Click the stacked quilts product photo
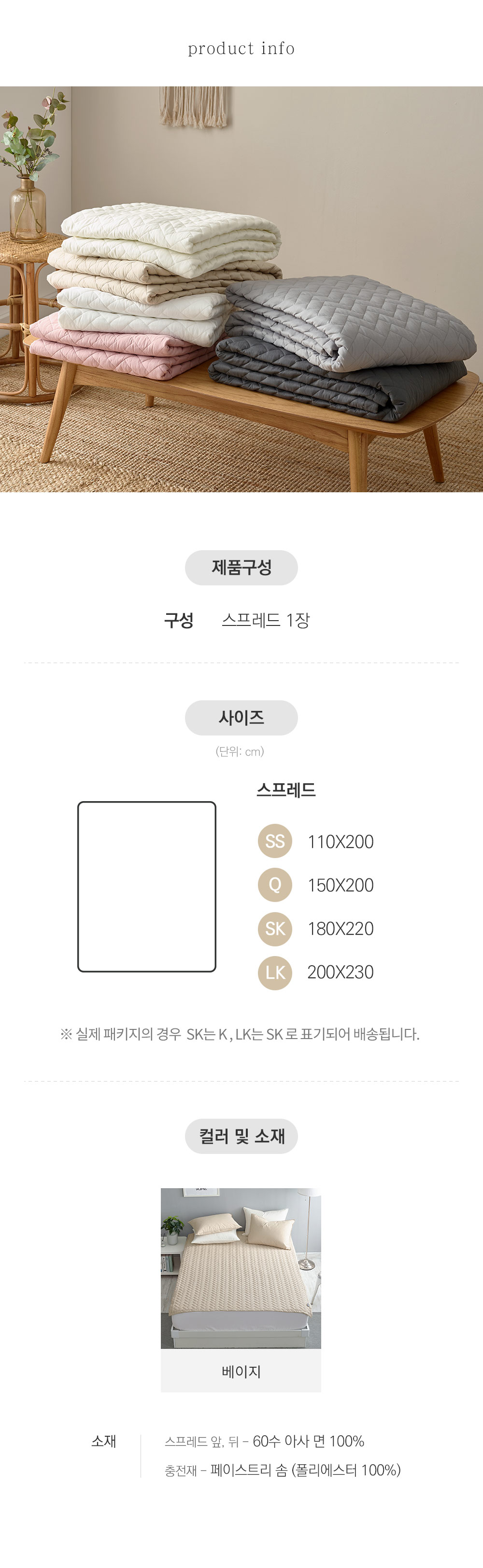This screenshot has height=1568, width=483. [241, 289]
